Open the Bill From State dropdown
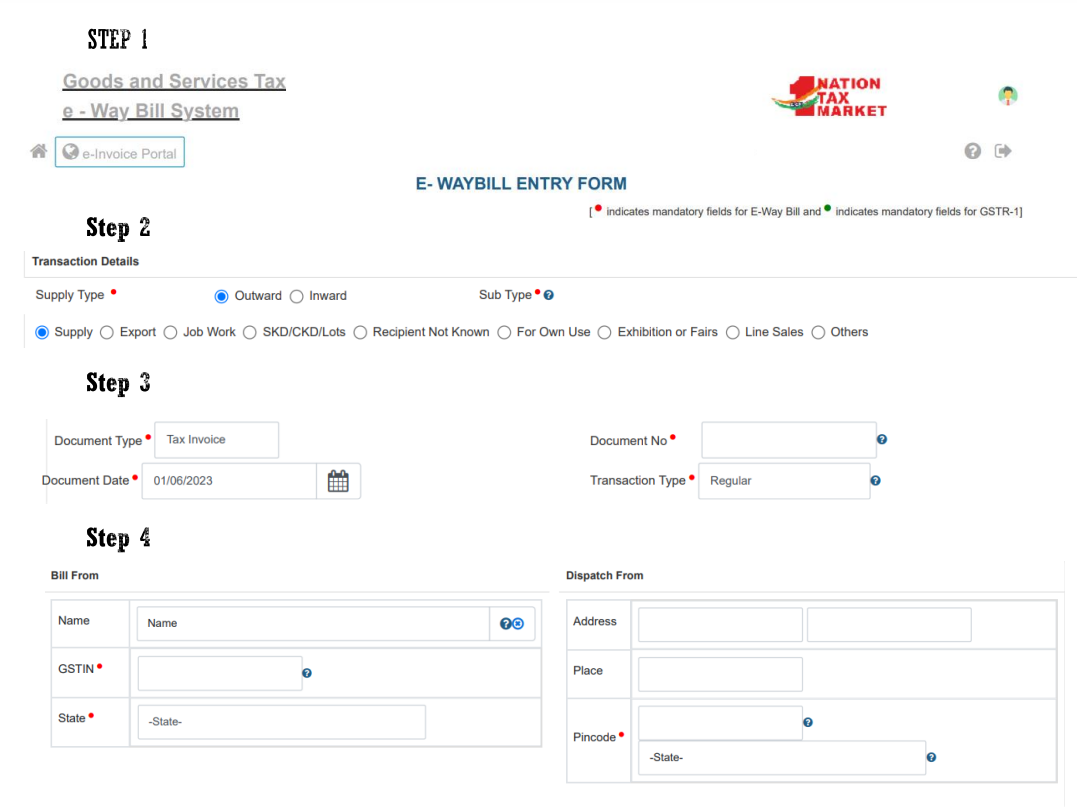Screen dimensions: 1077x807 pos(281,722)
